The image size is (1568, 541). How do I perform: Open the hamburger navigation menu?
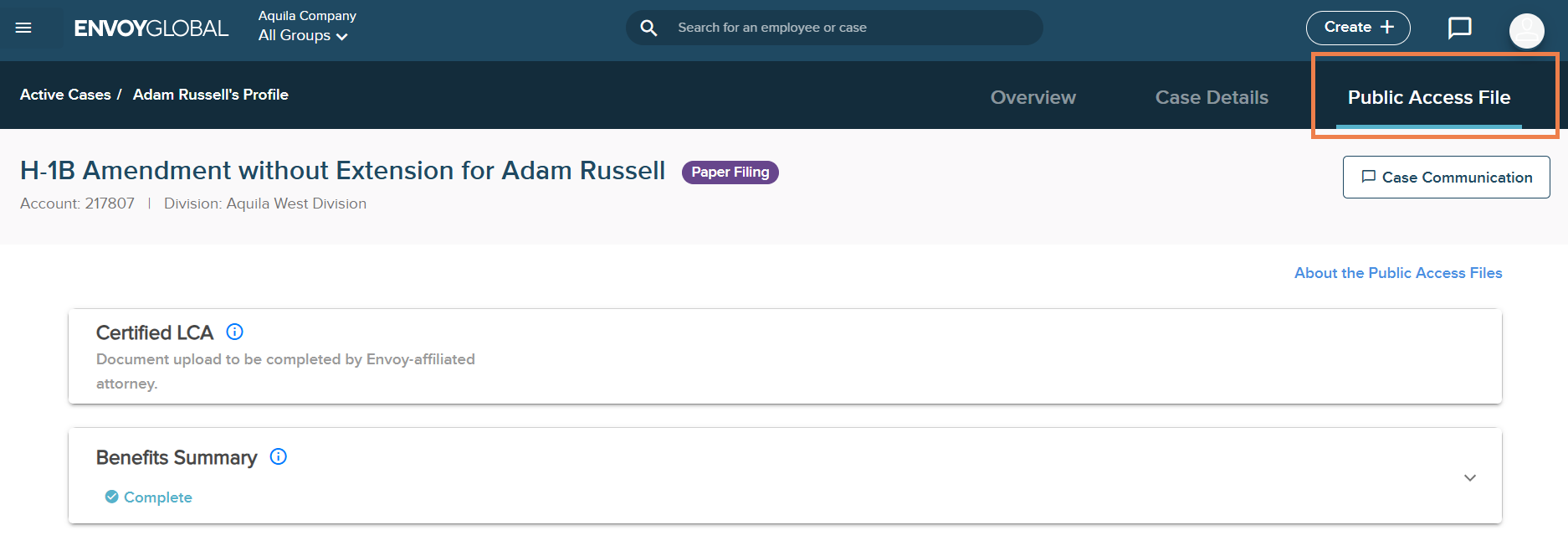tap(23, 28)
